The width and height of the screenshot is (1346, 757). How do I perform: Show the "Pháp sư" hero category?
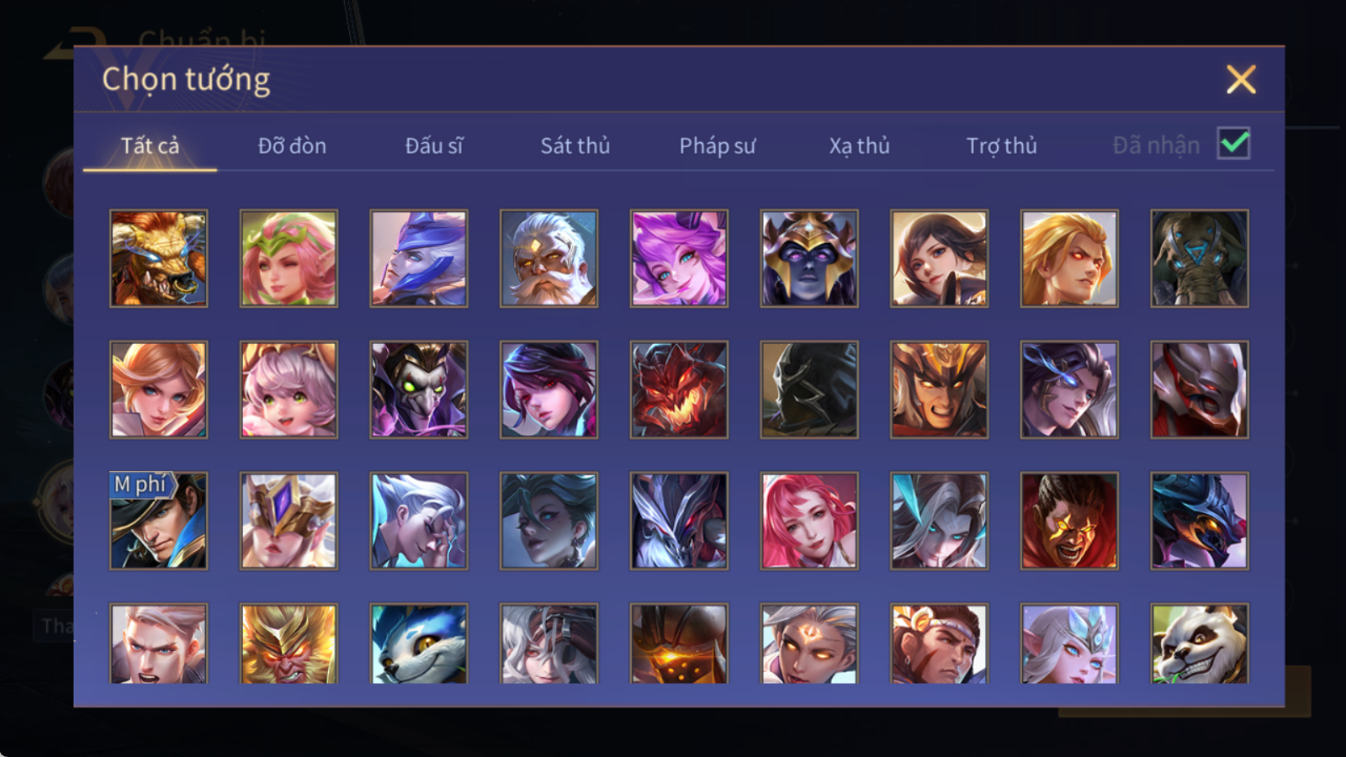click(x=717, y=146)
